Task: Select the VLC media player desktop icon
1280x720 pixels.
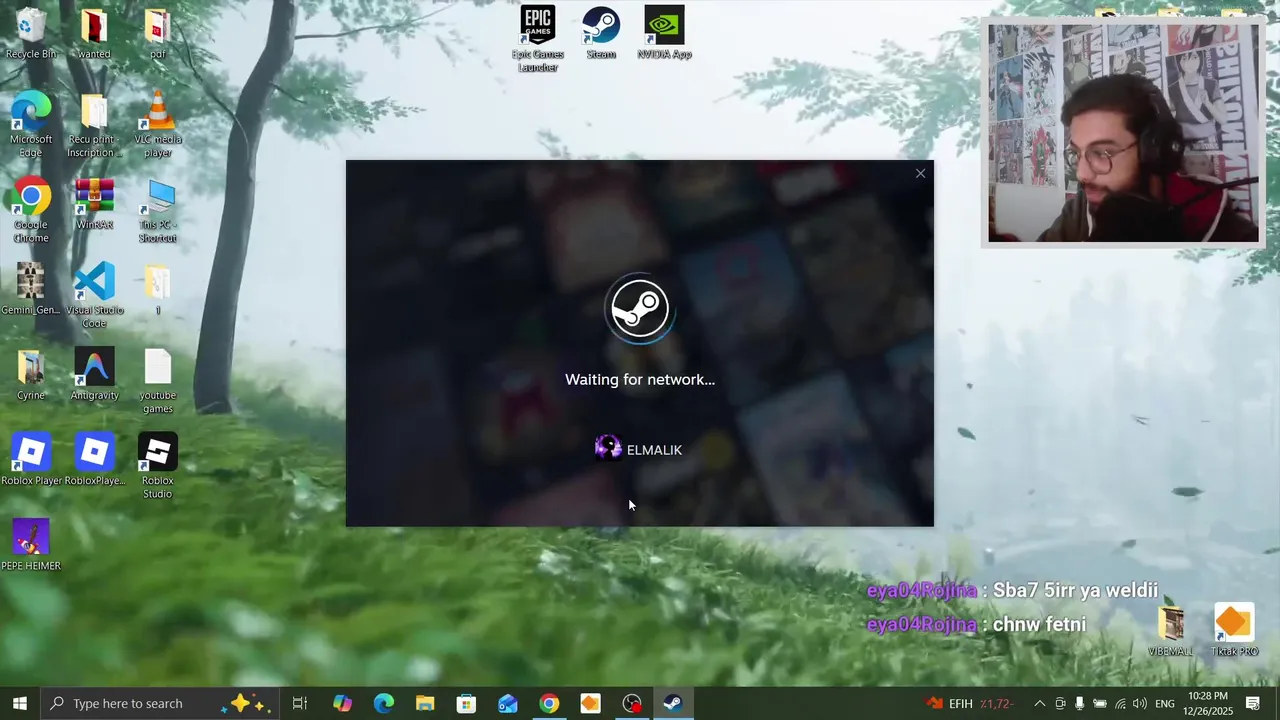Action: click(x=157, y=125)
